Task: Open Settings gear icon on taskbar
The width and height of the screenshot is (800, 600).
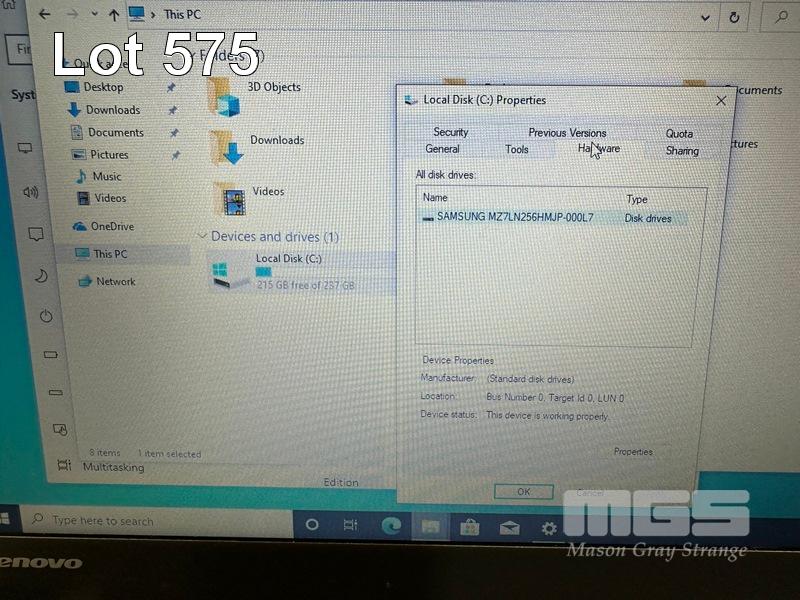Action: 549,528
